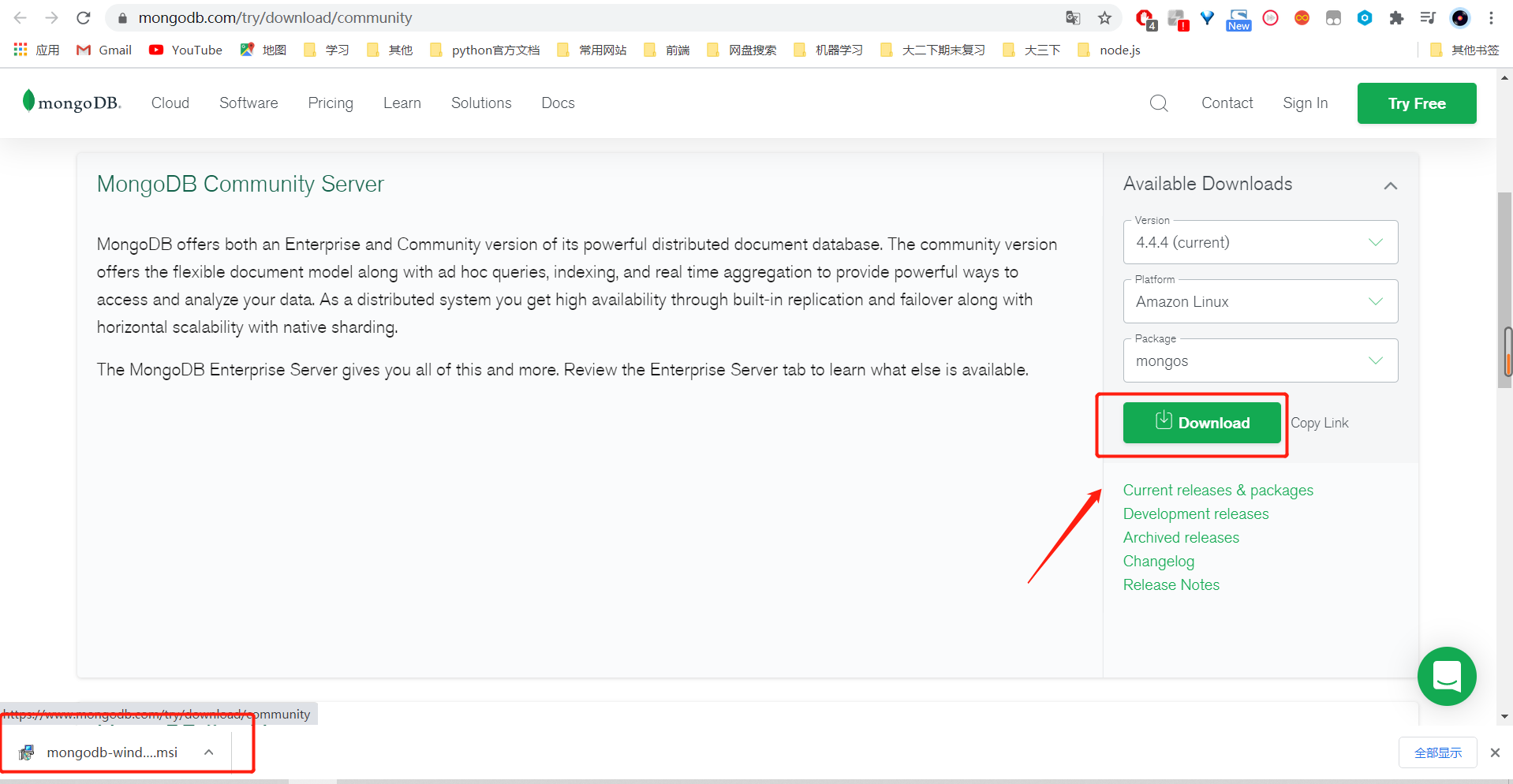The width and height of the screenshot is (1513, 784).
Task: Open the Gmail bookmark
Action: point(104,50)
